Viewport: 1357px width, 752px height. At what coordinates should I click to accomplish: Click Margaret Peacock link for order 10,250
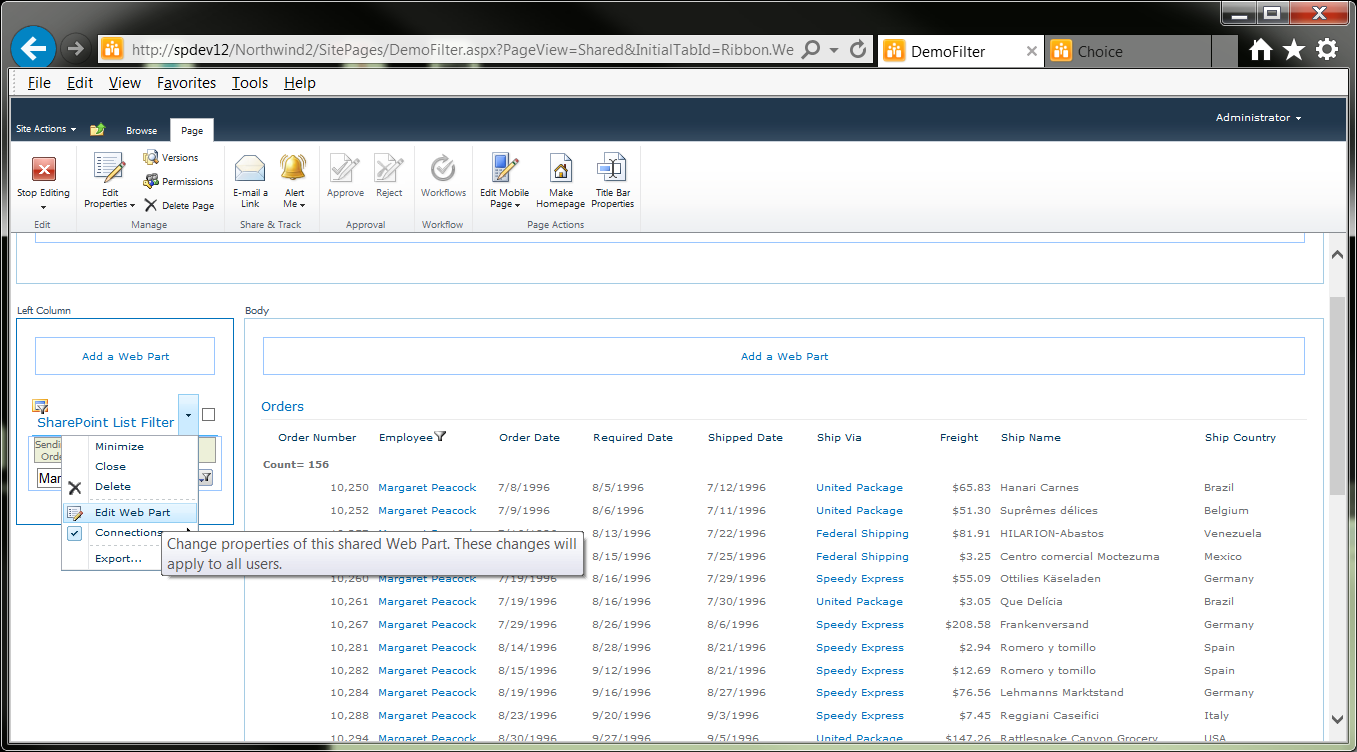[x=427, y=488]
